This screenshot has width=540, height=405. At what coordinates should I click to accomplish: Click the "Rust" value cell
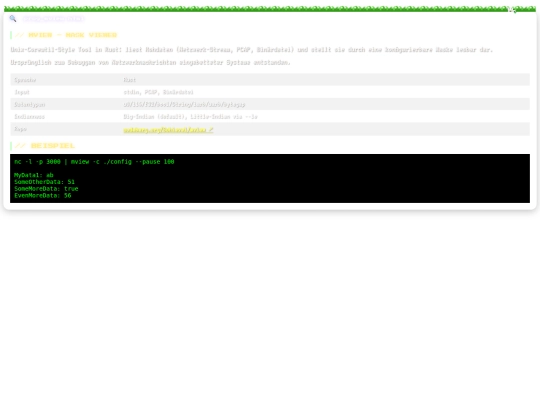[x=325, y=80]
